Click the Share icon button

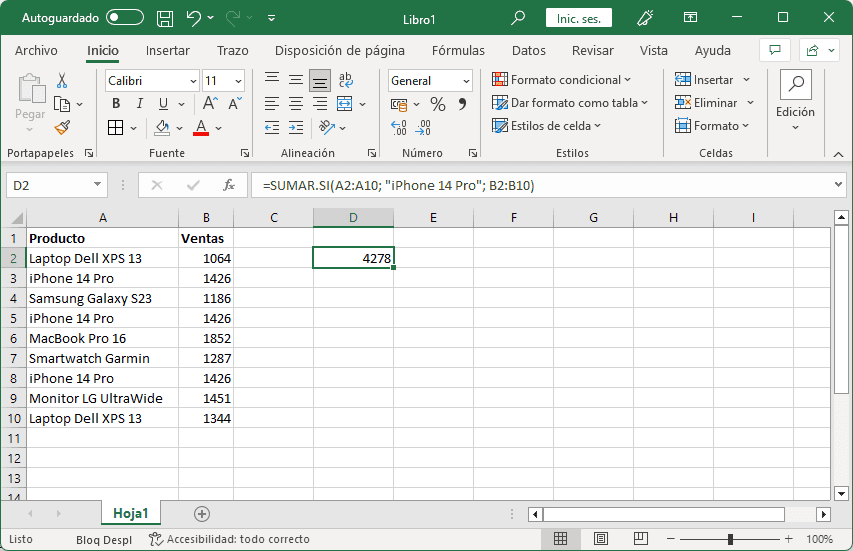(812, 51)
